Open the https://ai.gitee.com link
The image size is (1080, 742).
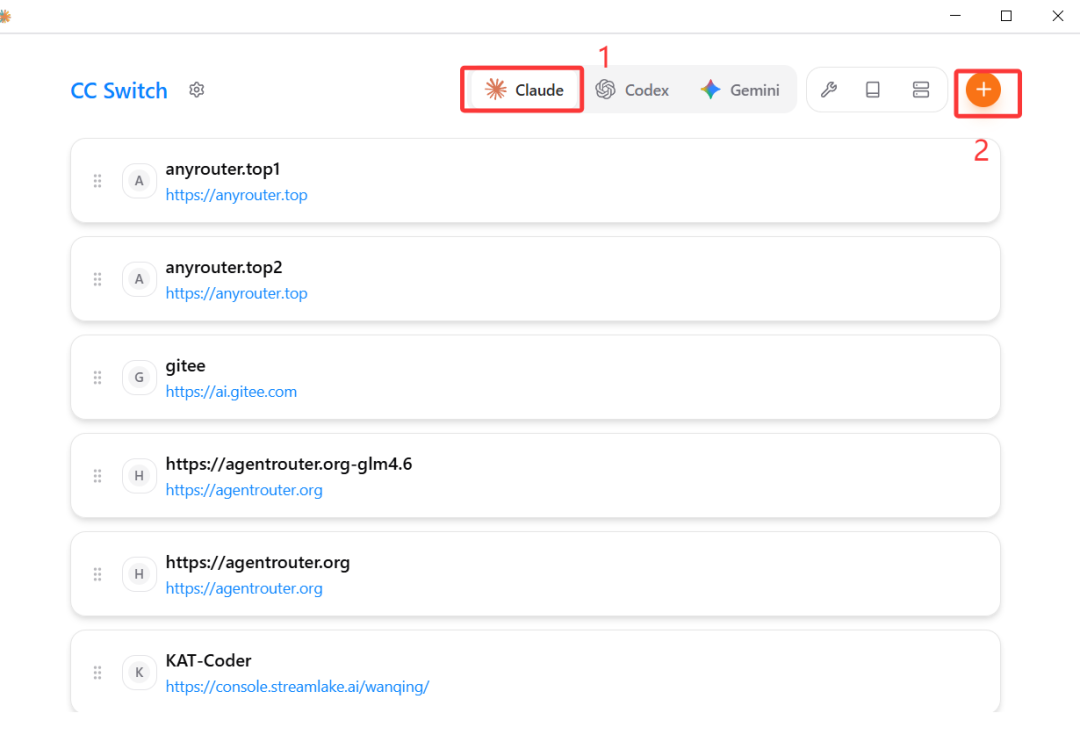click(x=231, y=392)
